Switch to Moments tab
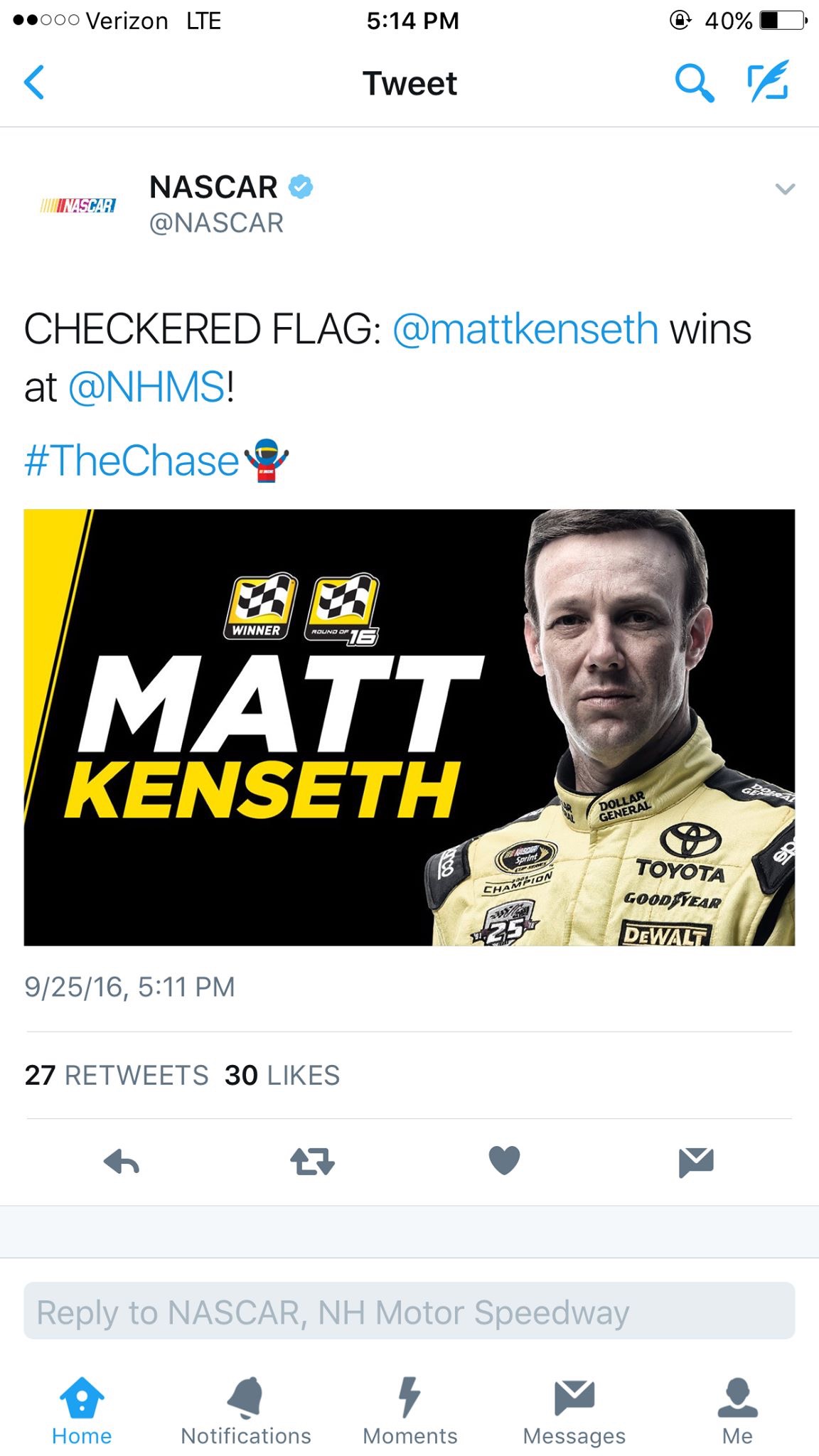Screen dimensions: 819x1456 pos(410,1410)
